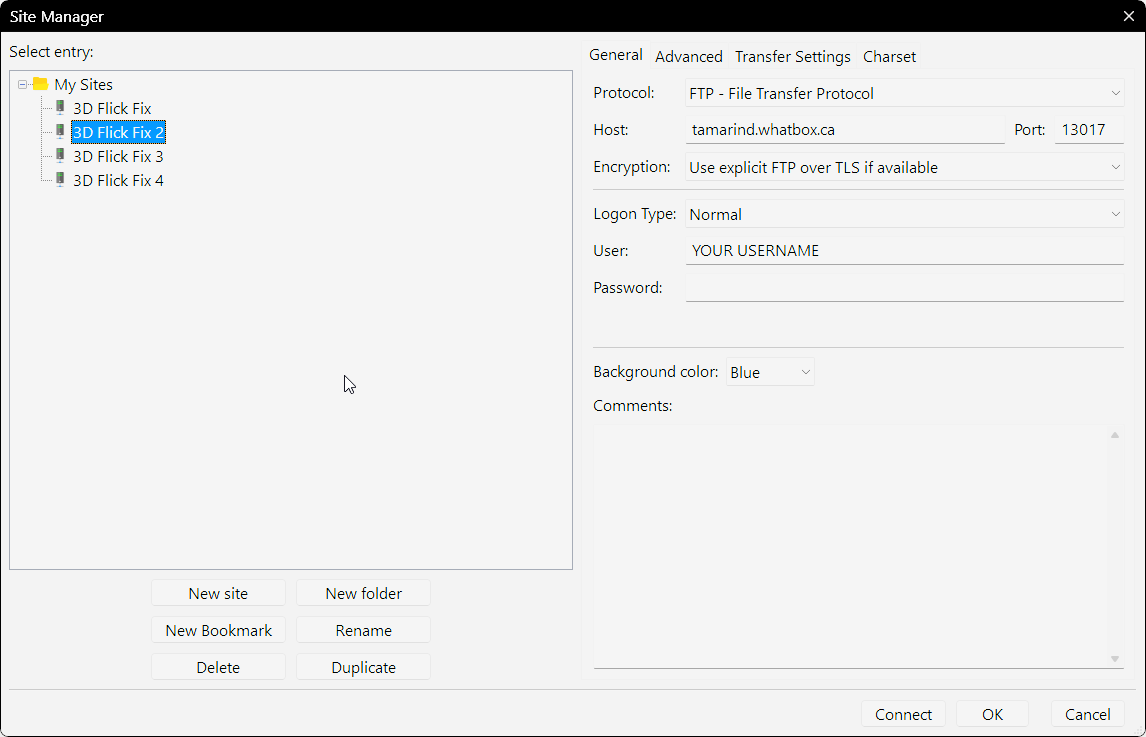This screenshot has width=1146, height=737.
Task: Select the 3D Flick Fix 2 site entry
Action: (118, 132)
